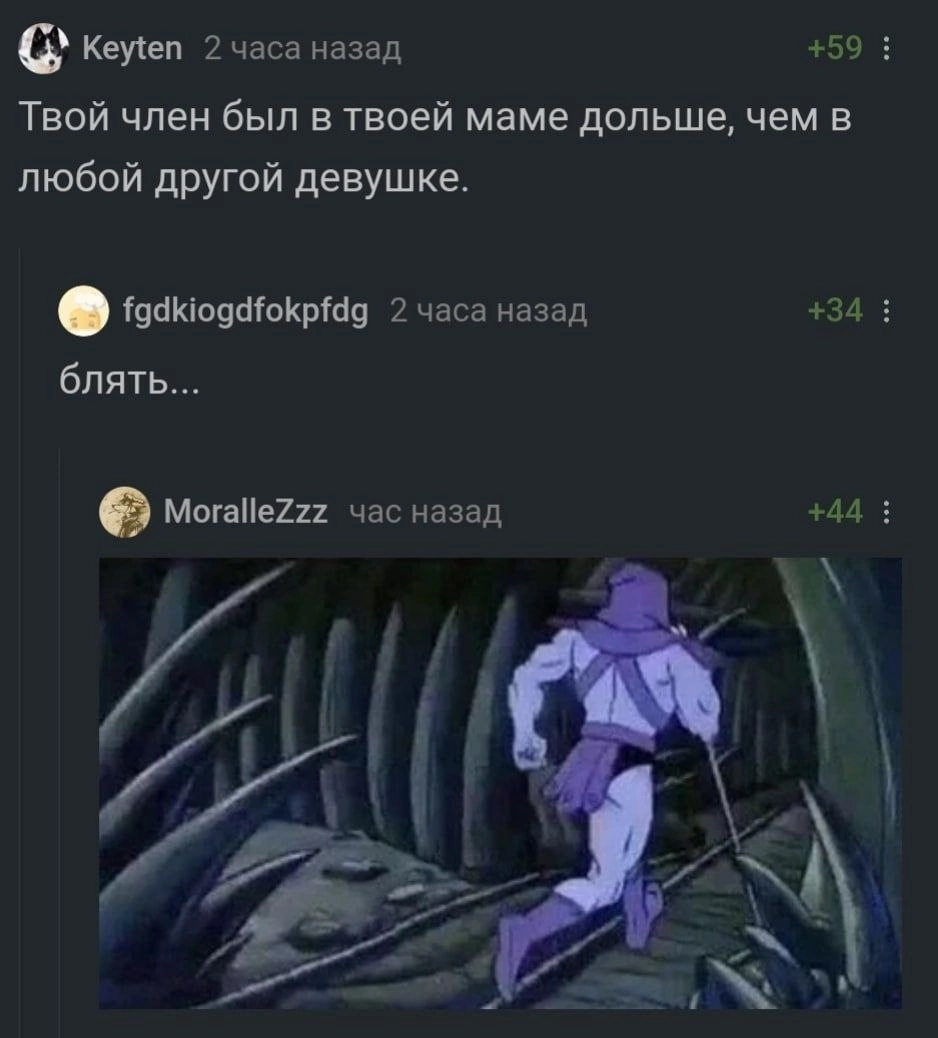Click the Keyten username
The height and width of the screenshot is (1038, 938).
click(132, 48)
